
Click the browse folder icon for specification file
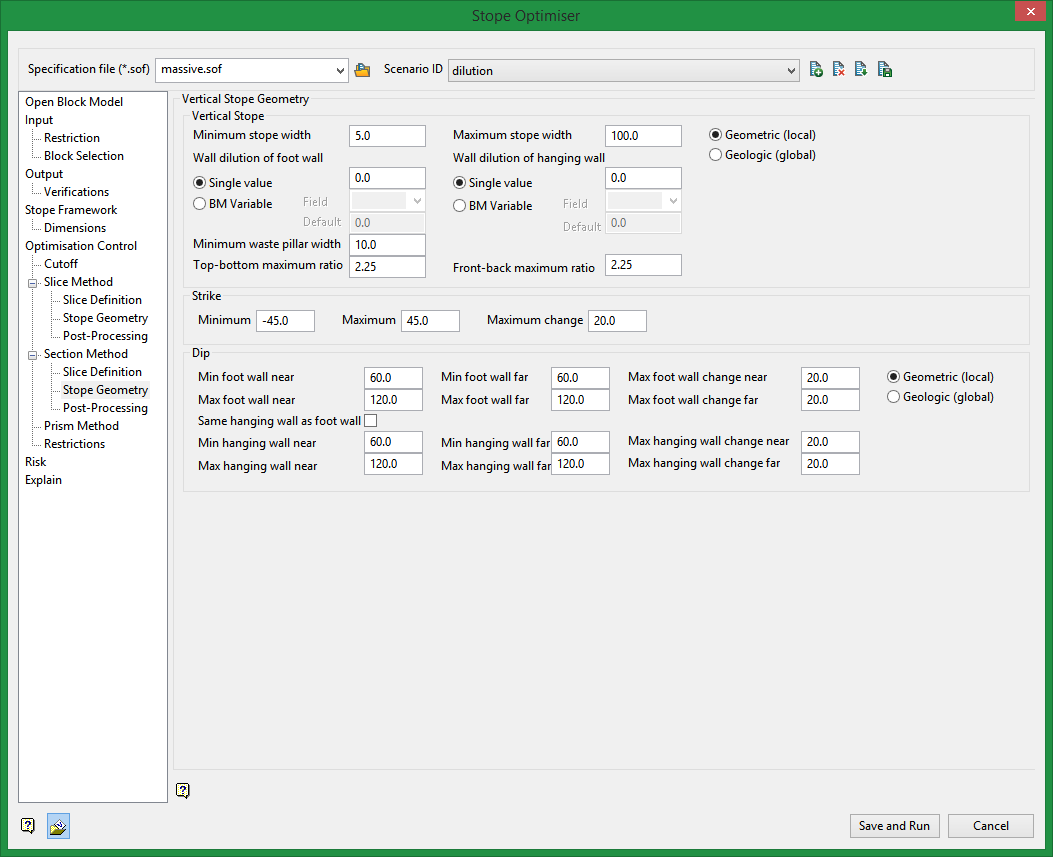(362, 70)
